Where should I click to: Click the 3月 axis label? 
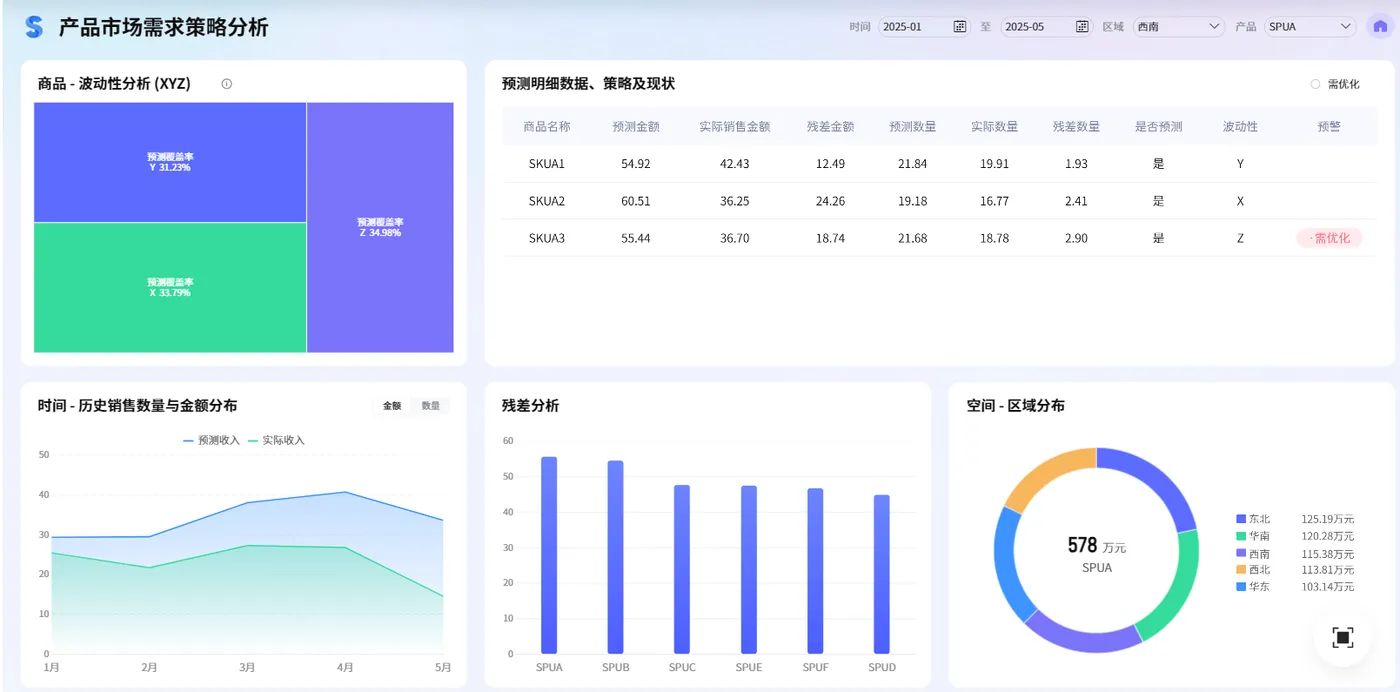click(247, 667)
